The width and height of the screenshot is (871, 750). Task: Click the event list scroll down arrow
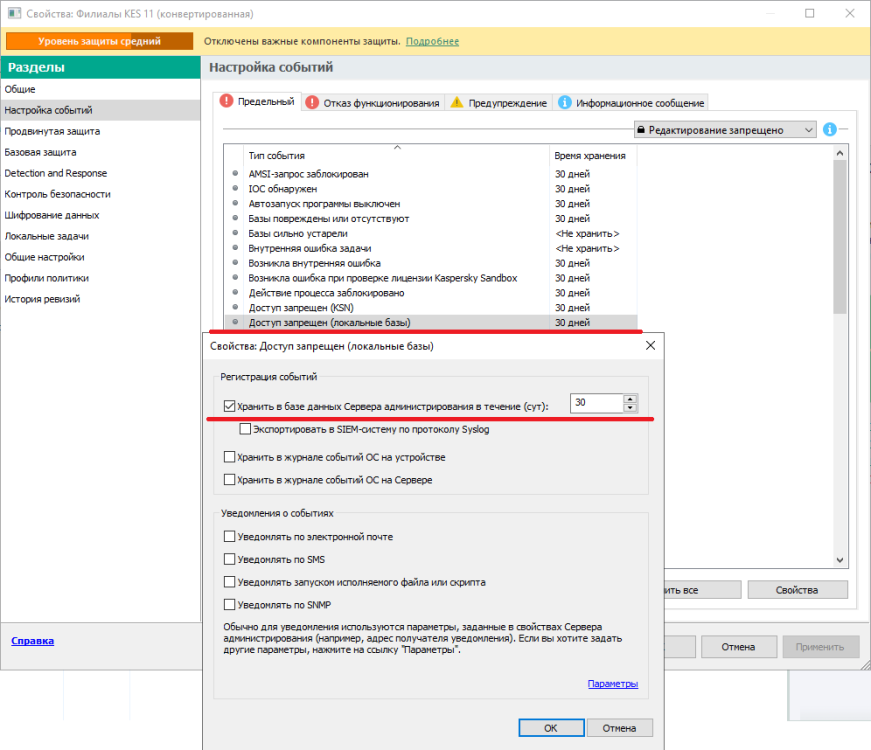840,560
